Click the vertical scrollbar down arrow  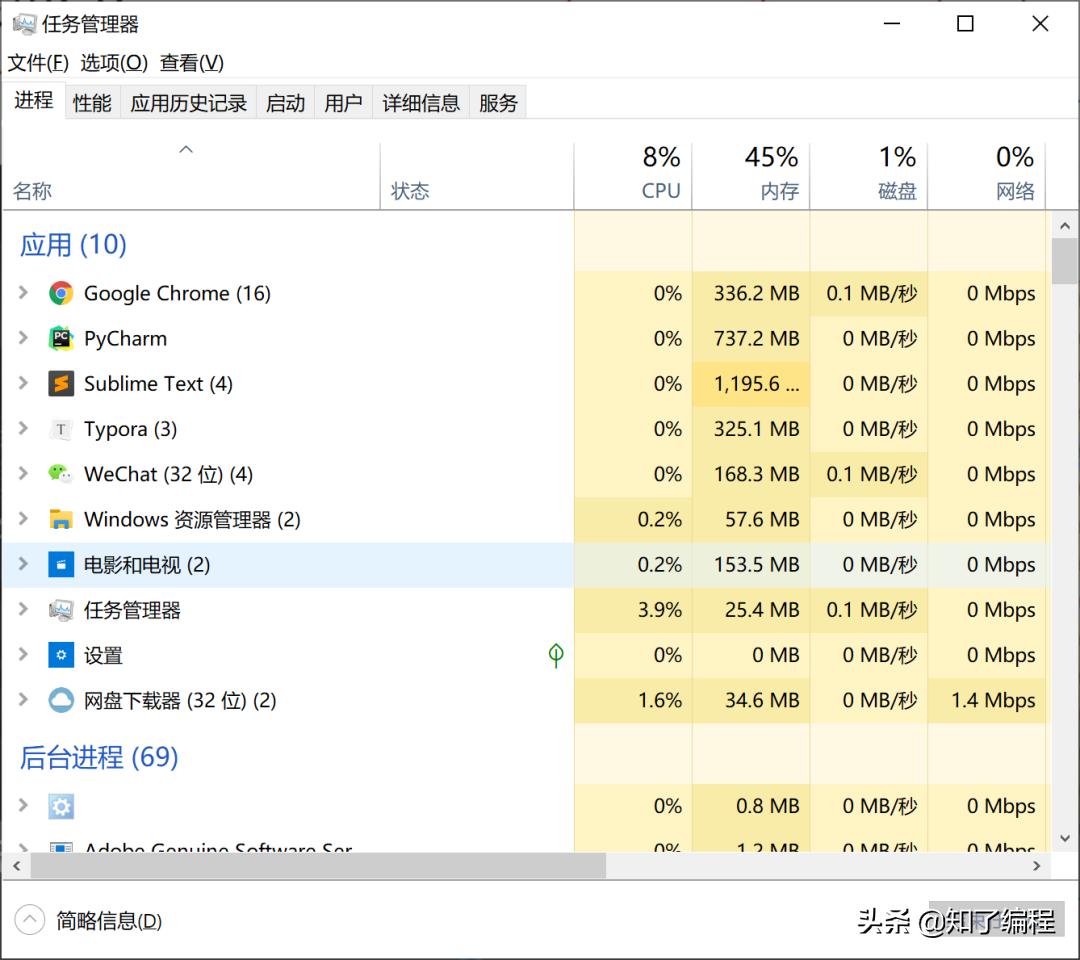point(1064,840)
